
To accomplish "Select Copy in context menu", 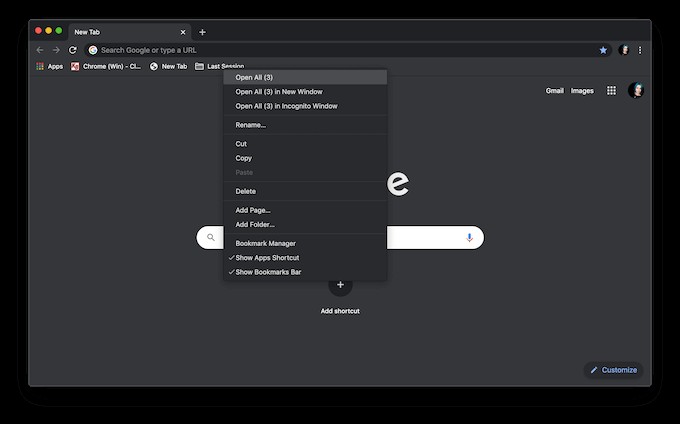I will 305,158.
